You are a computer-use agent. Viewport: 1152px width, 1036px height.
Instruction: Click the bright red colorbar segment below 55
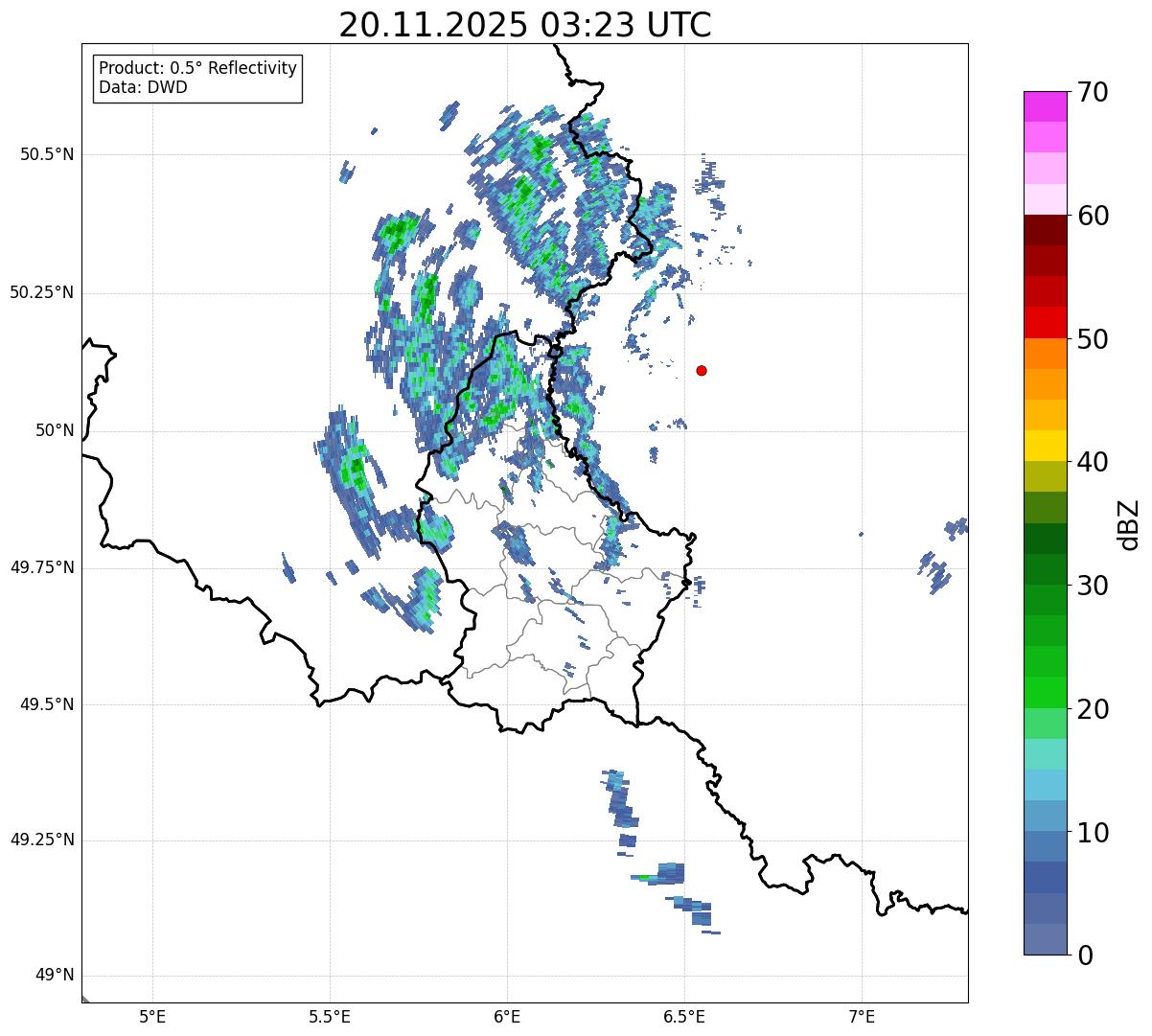1045,323
